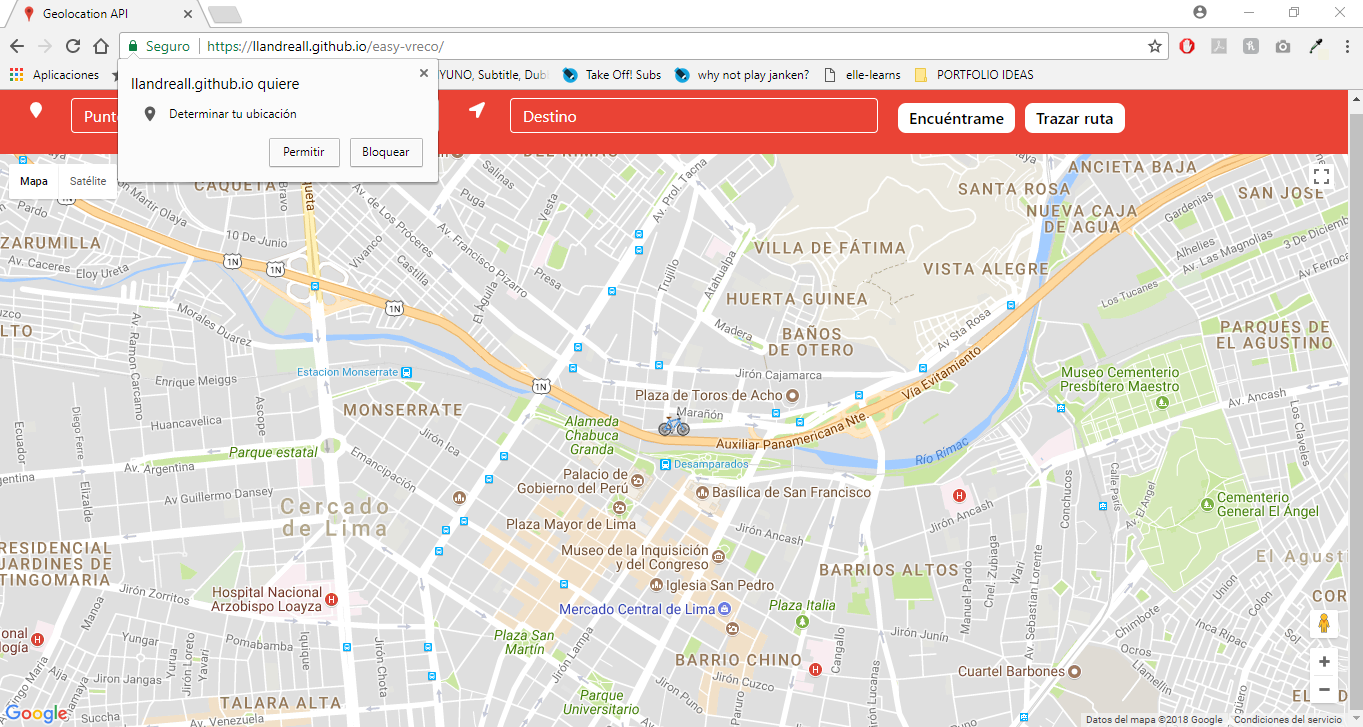Click Basílica de San Francisco marker
This screenshot has width=1363, height=727.
pyautogui.click(x=702, y=492)
